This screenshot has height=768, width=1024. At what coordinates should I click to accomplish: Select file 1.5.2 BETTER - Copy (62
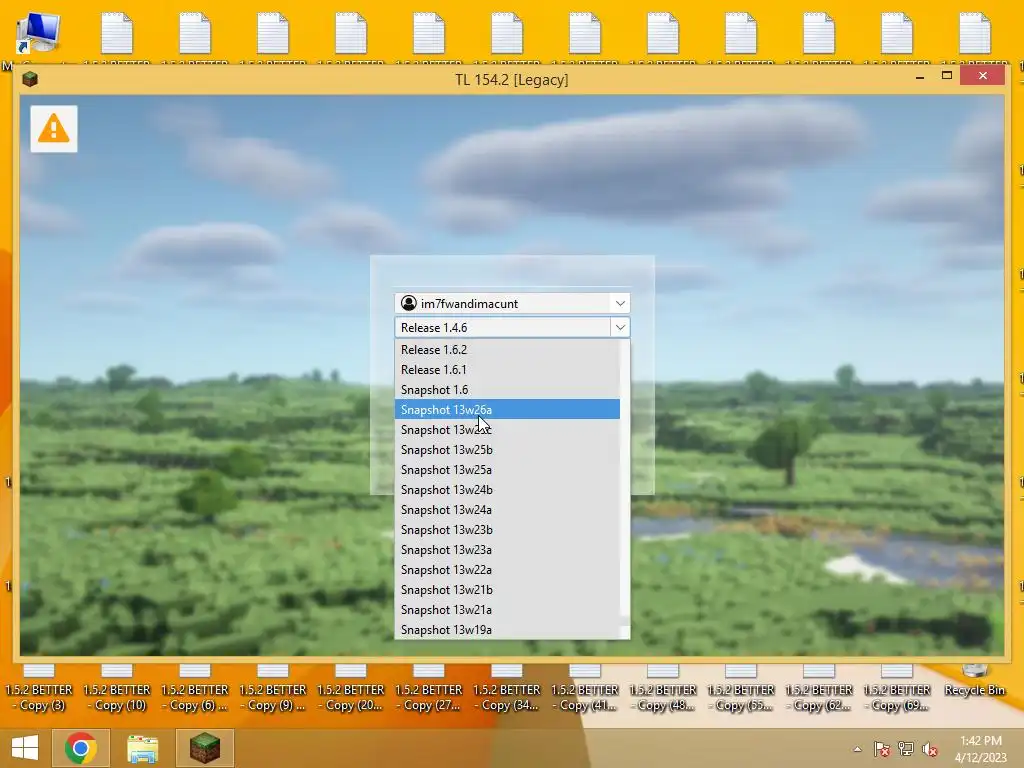click(x=819, y=689)
